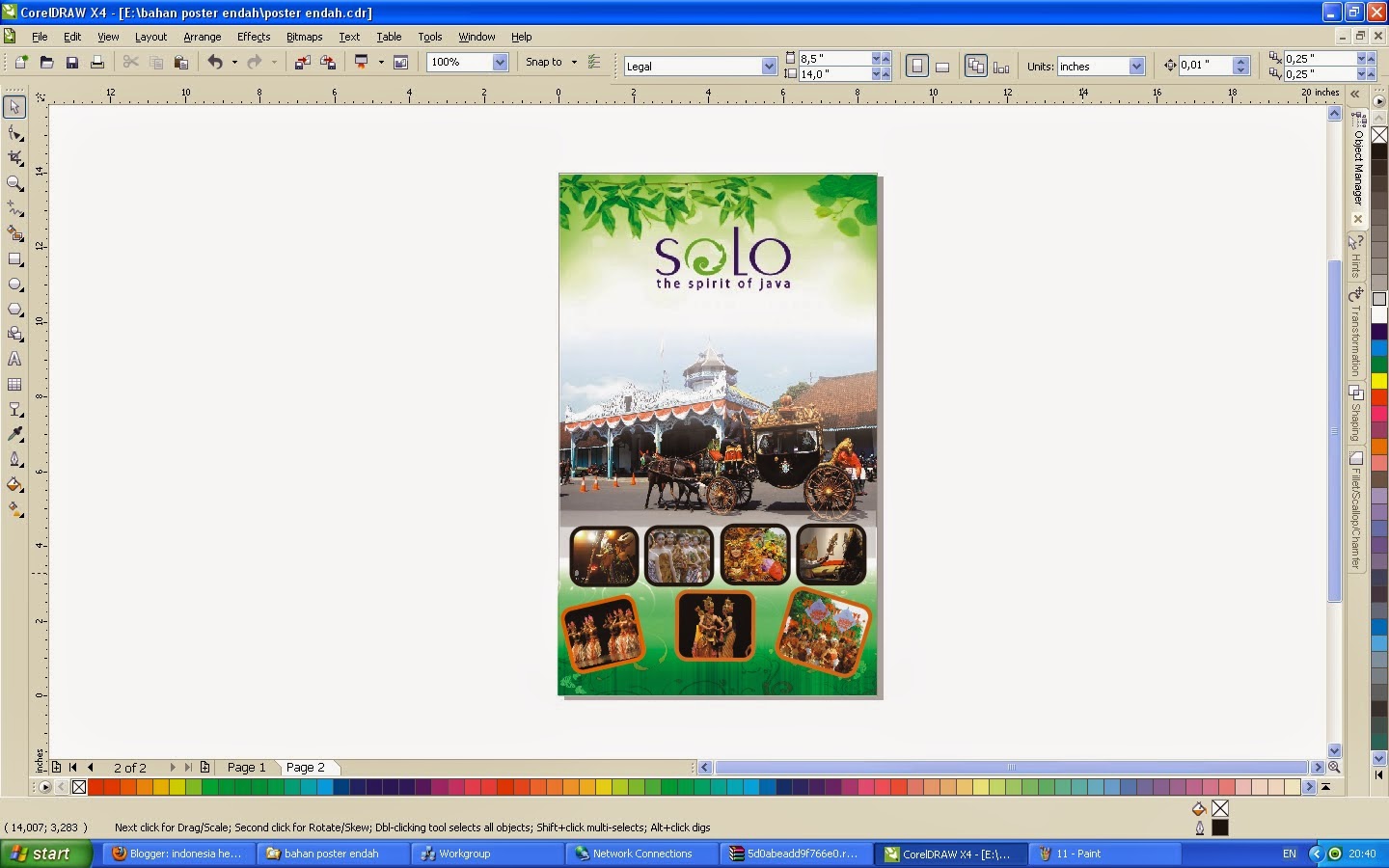
Task: Select the Rectangle tool
Action: [14, 258]
